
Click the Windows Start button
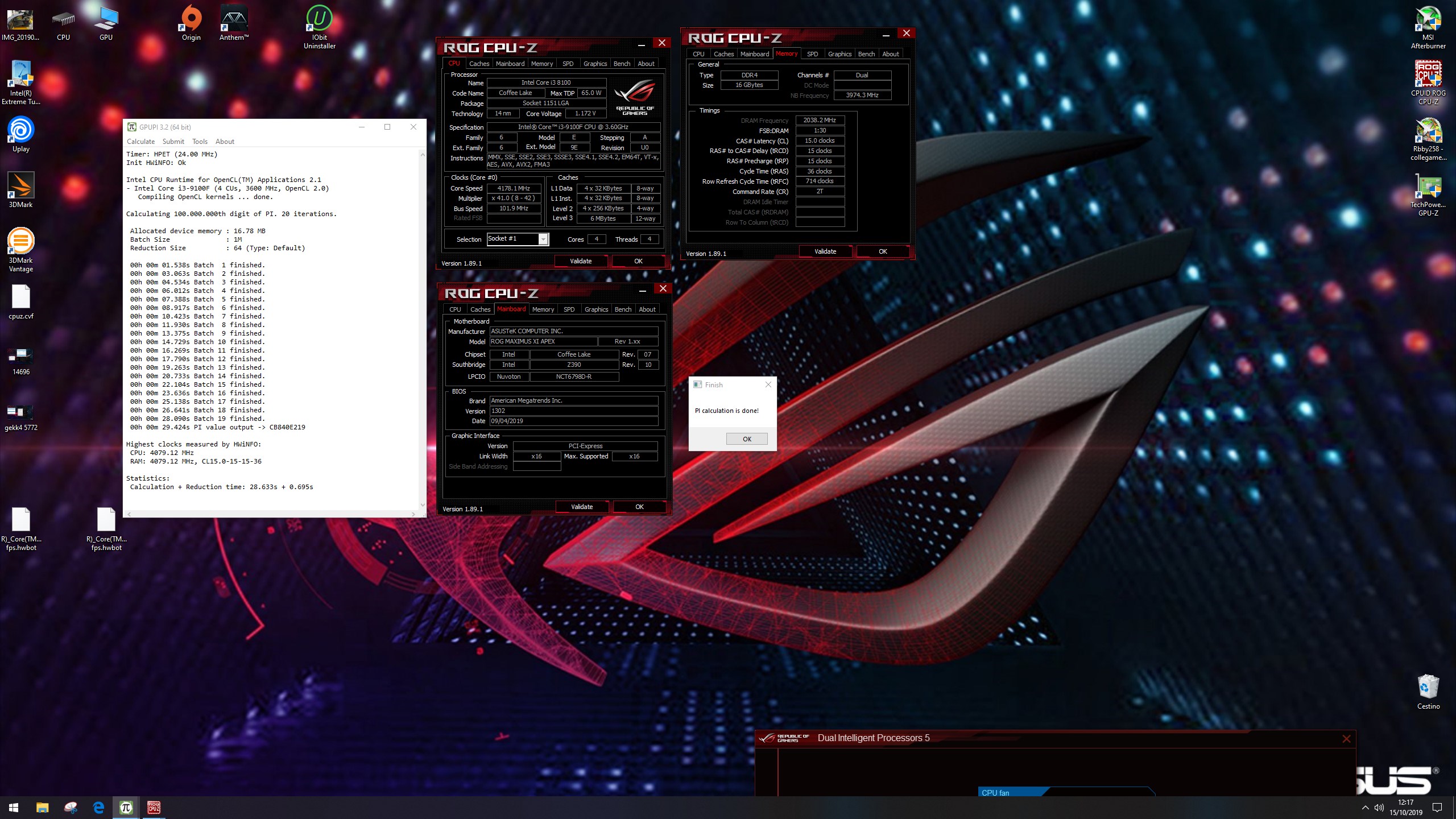pos(14,808)
